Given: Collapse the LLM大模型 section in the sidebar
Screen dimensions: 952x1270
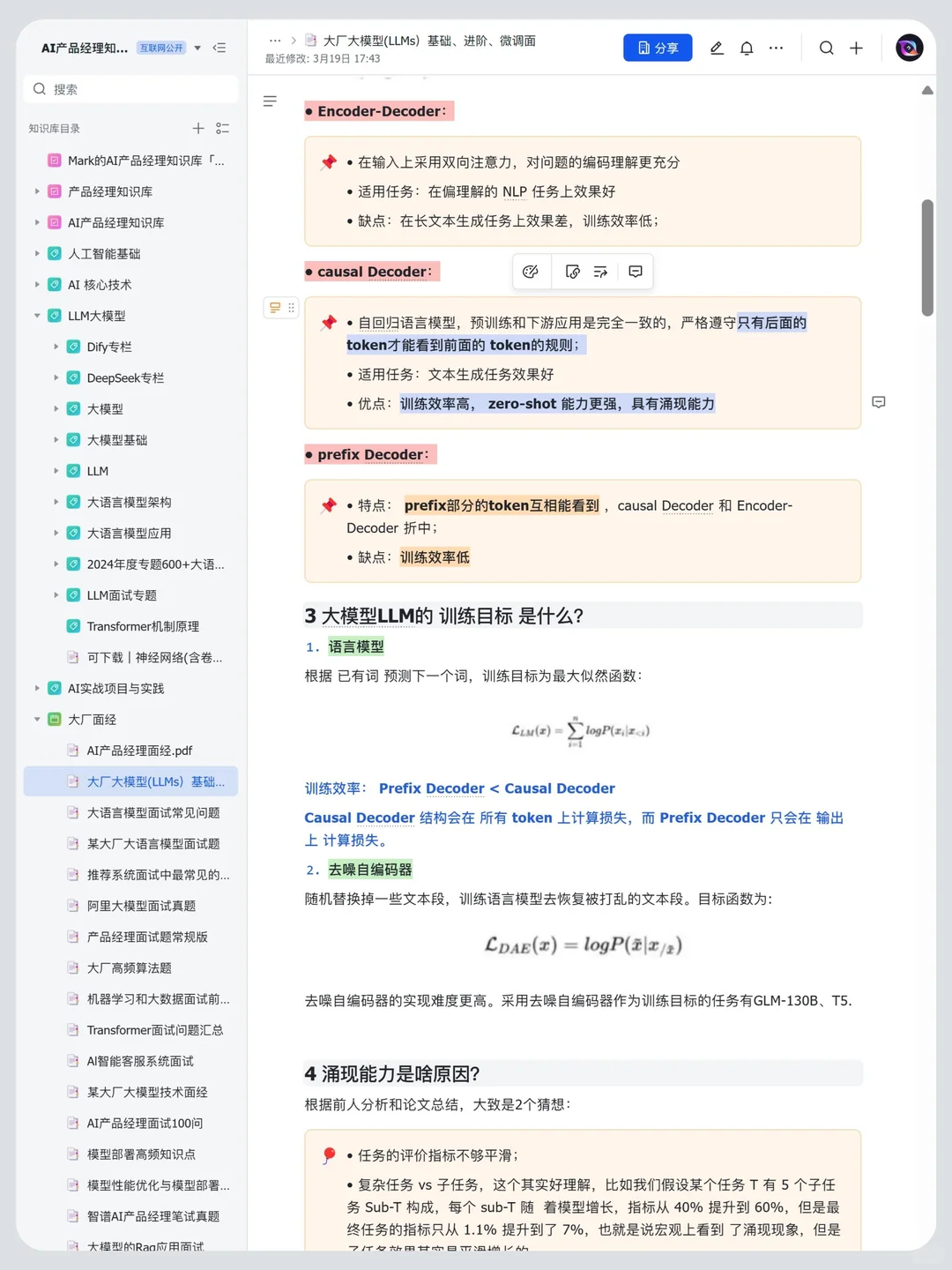Looking at the screenshot, I should pyautogui.click(x=36, y=315).
